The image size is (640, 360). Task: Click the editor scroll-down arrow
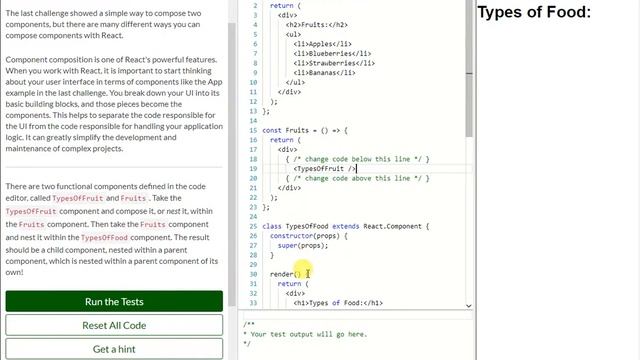(x=469, y=305)
